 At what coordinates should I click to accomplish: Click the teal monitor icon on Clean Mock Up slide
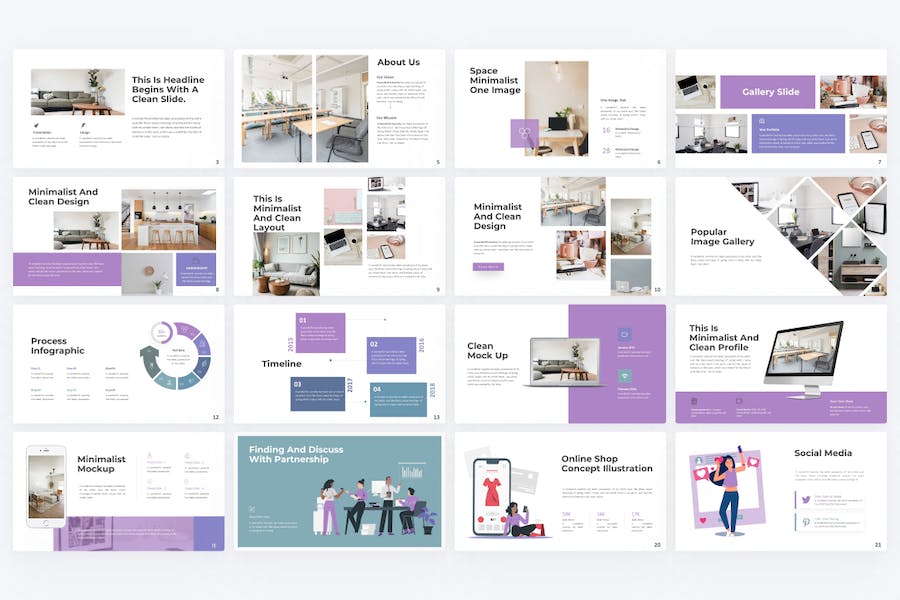624,334
